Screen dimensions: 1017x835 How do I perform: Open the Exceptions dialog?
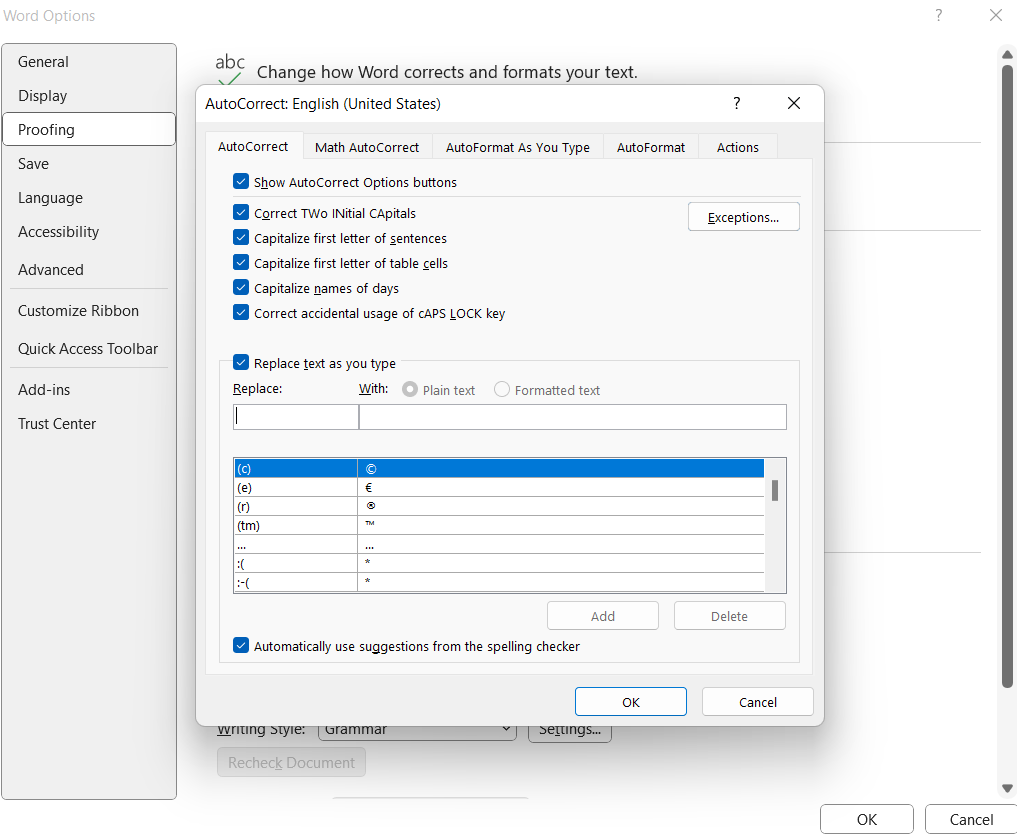point(743,217)
